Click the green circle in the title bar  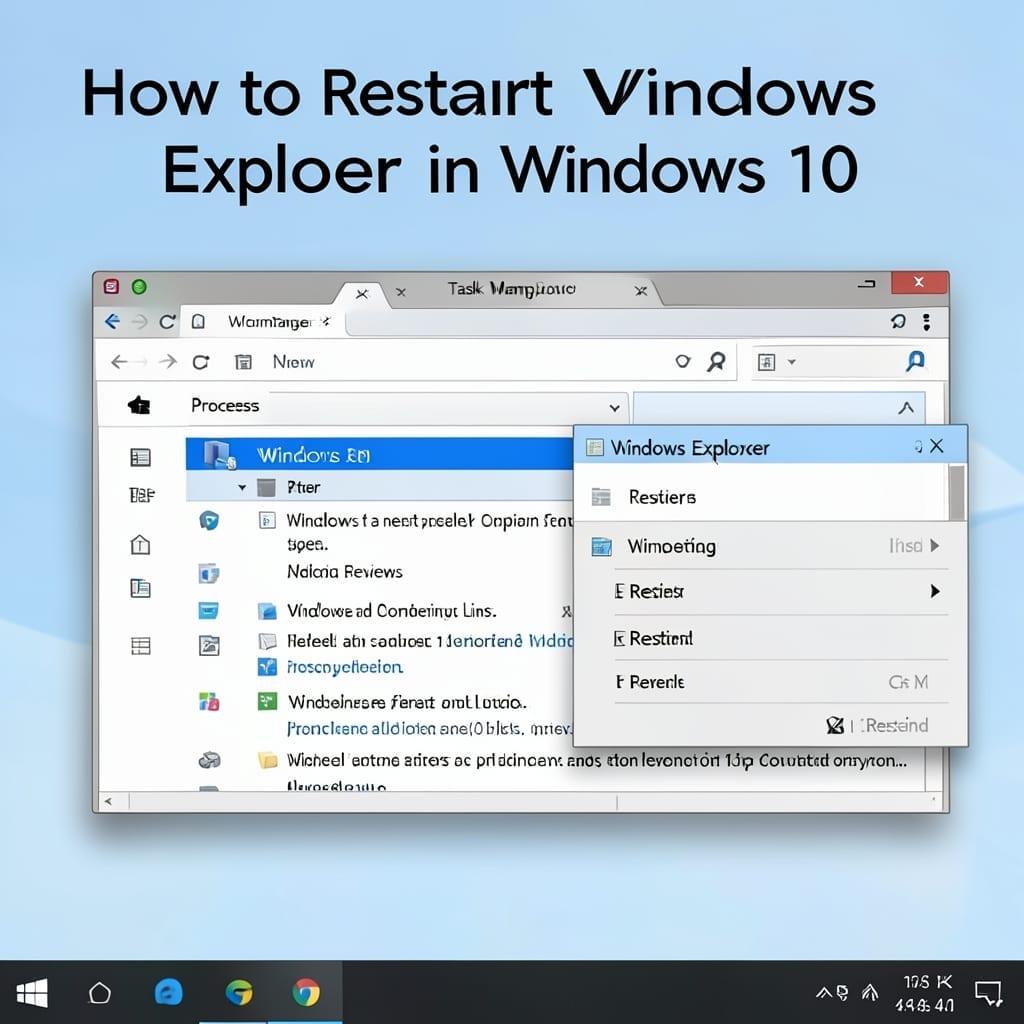coord(139,287)
